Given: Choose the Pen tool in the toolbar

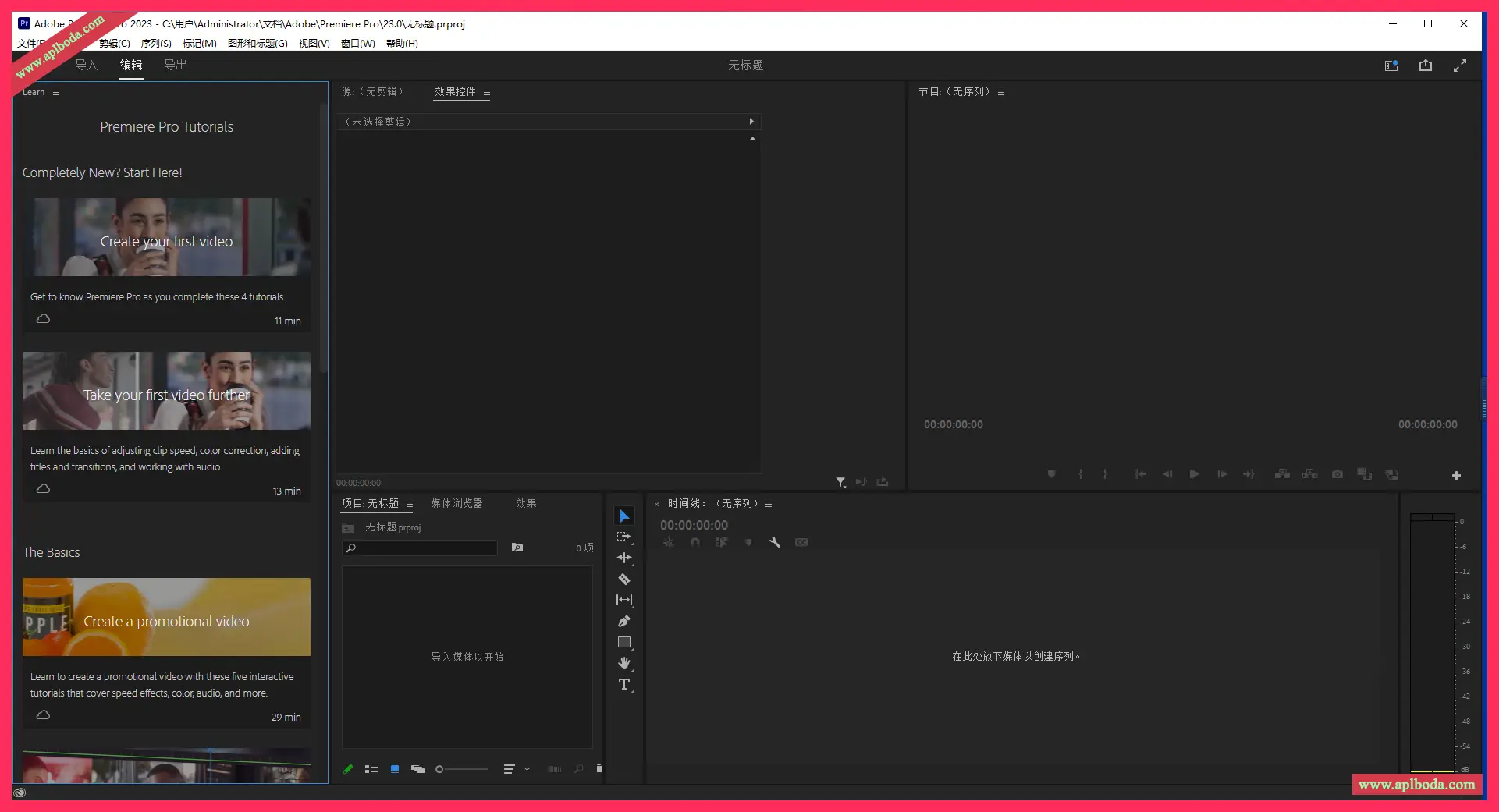Looking at the screenshot, I should click(623, 621).
